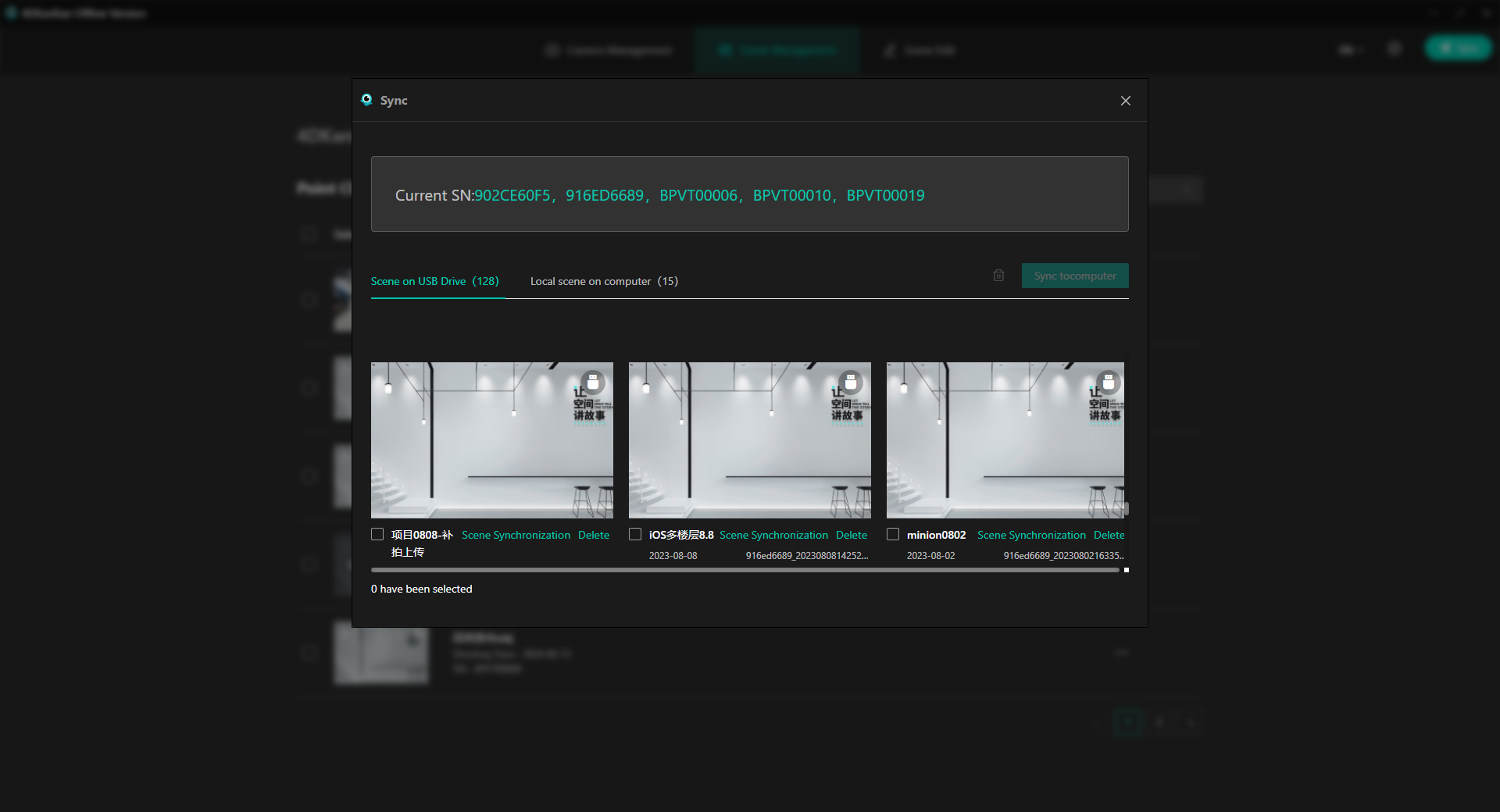The image size is (1500, 812).
Task: Click Scene Synchronization for minion0802
Action: 1031,535
